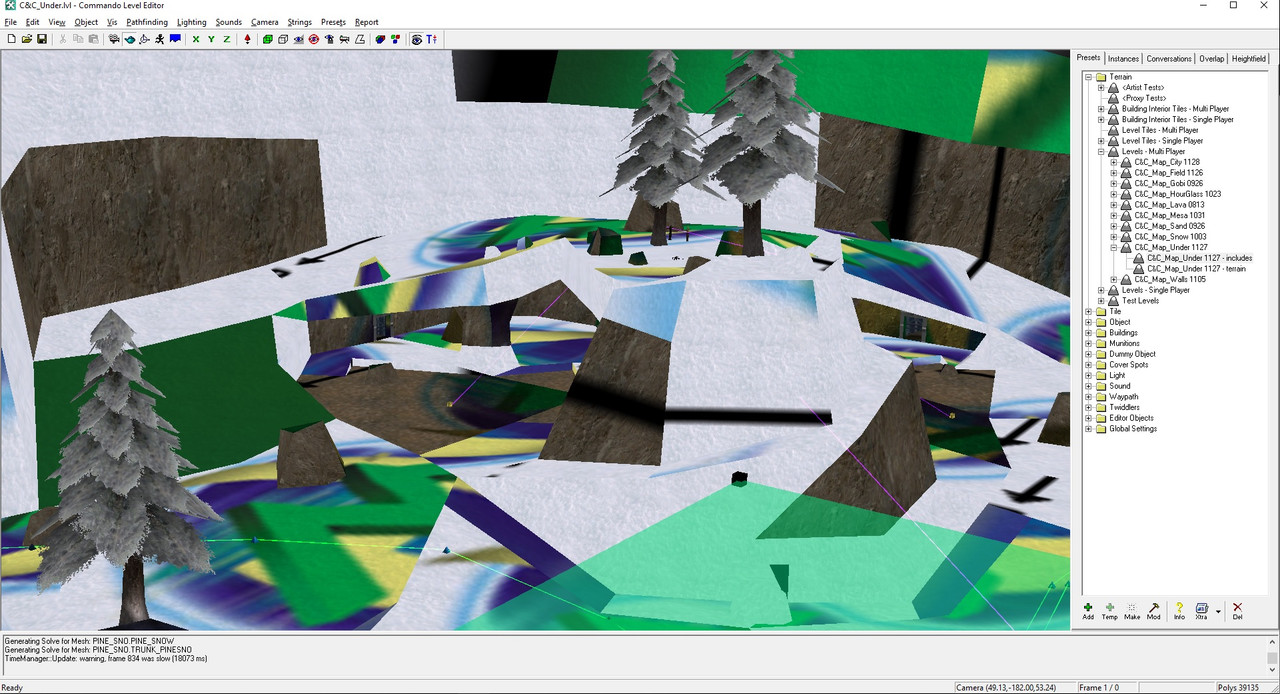Click the Info question mark button
The image size is (1280, 694).
click(1180, 611)
